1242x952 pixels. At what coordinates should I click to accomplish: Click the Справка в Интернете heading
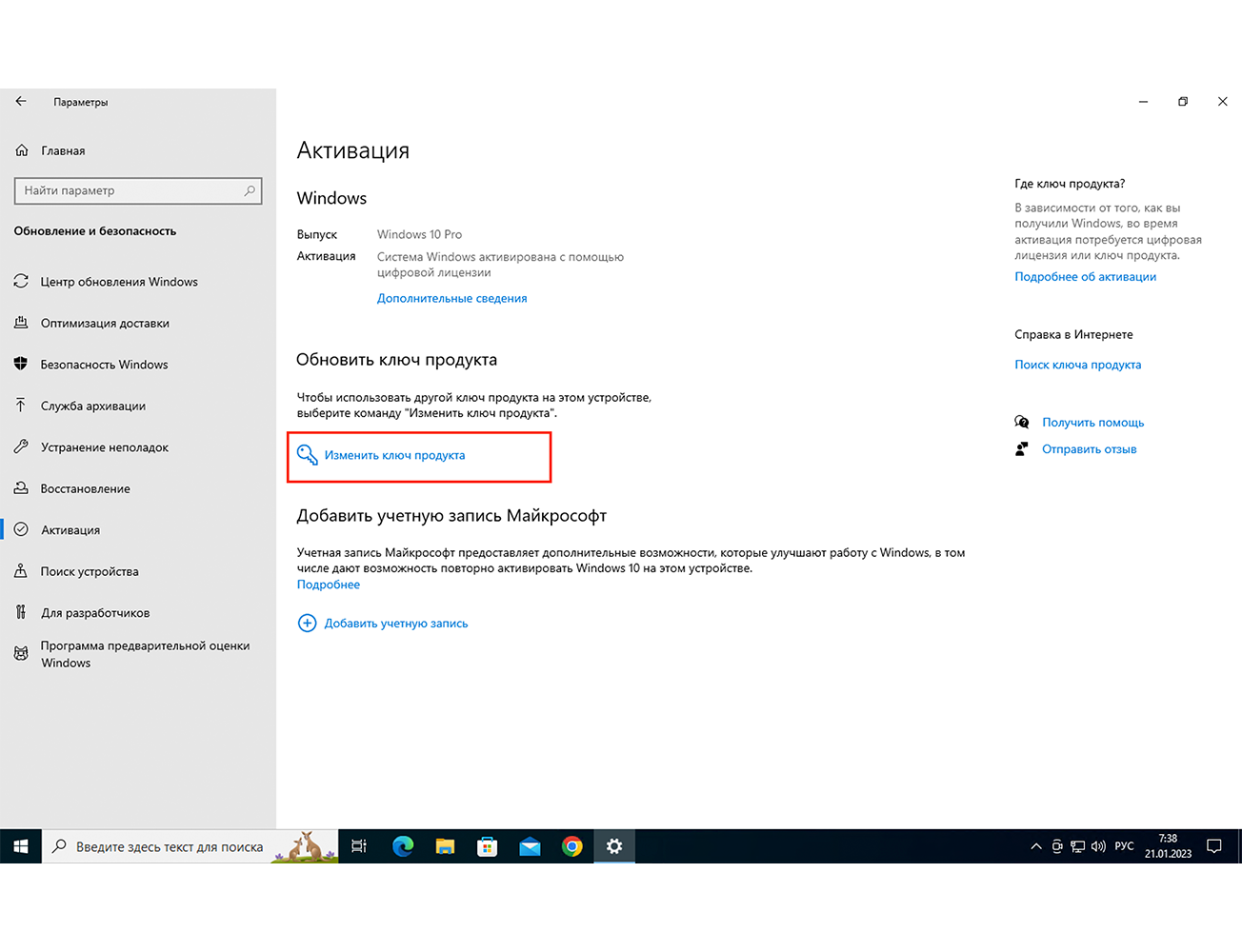click(1073, 334)
